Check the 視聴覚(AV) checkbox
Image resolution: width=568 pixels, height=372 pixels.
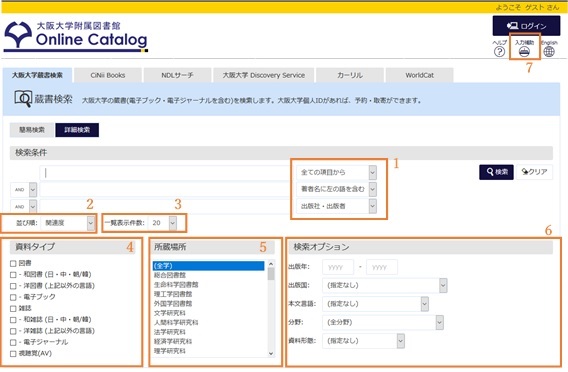click(13, 354)
